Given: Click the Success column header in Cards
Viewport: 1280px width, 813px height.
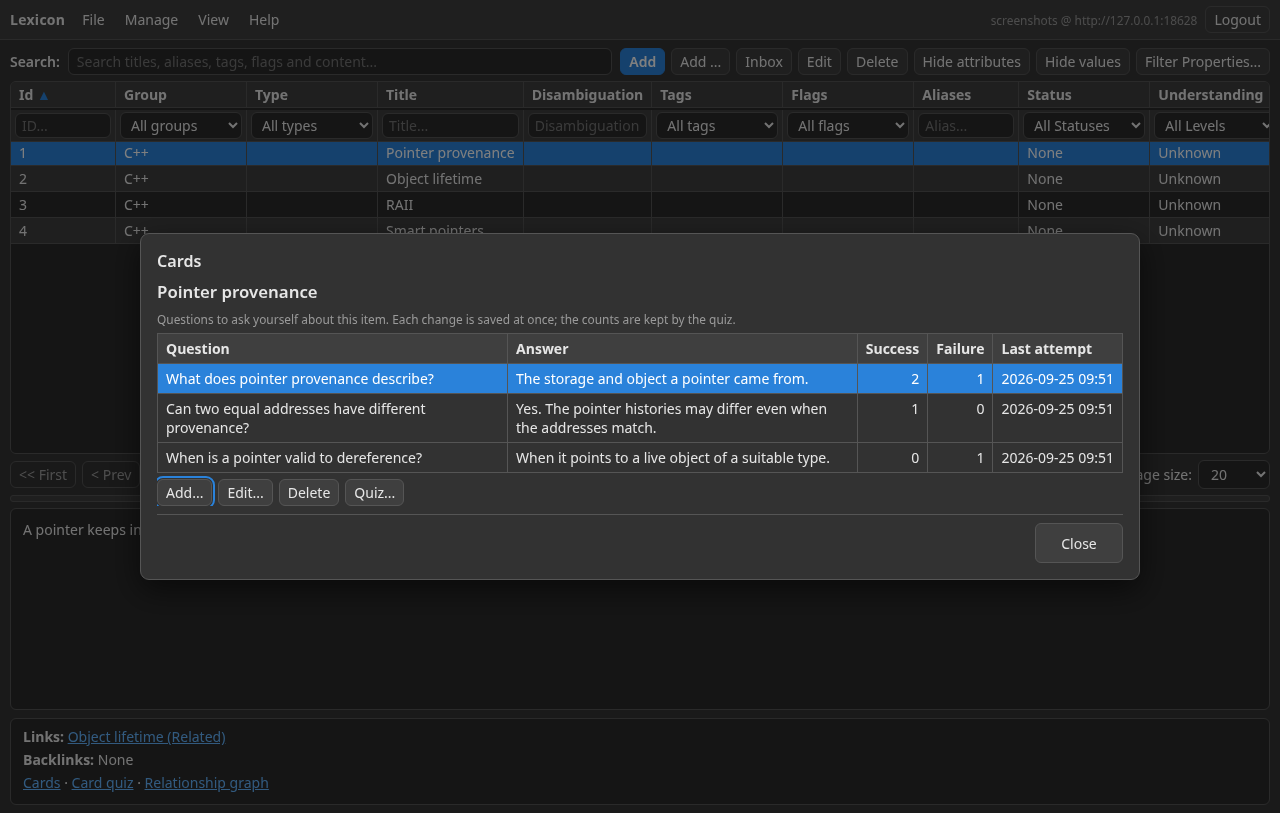Looking at the screenshot, I should (892, 349).
